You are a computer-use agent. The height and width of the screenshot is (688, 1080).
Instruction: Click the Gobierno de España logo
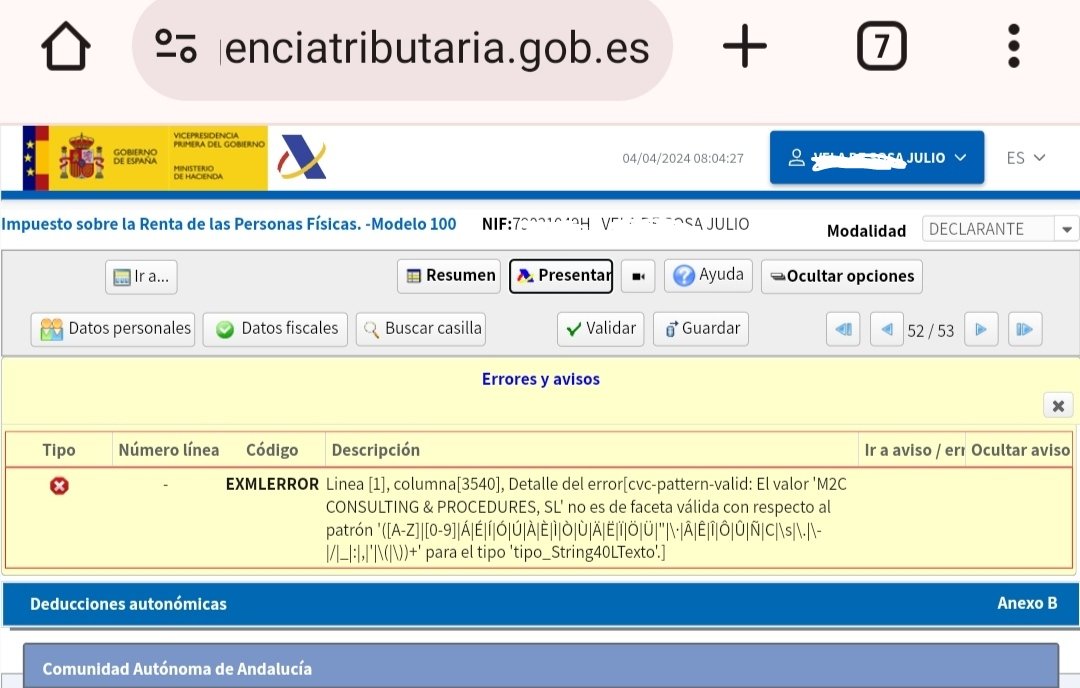click(x=145, y=158)
